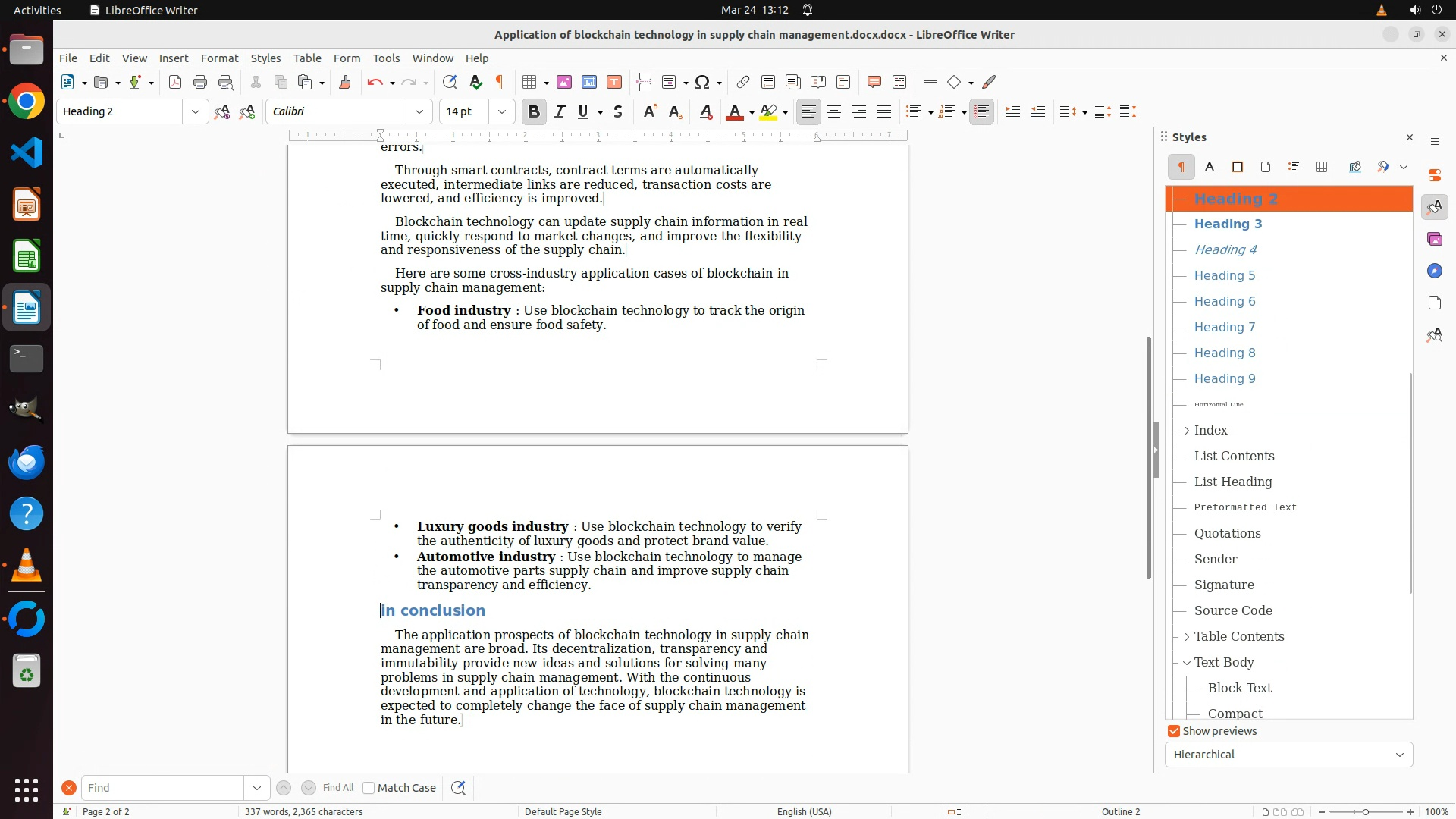Toggle Bold formatting button
The width and height of the screenshot is (1456, 819).
[534, 111]
